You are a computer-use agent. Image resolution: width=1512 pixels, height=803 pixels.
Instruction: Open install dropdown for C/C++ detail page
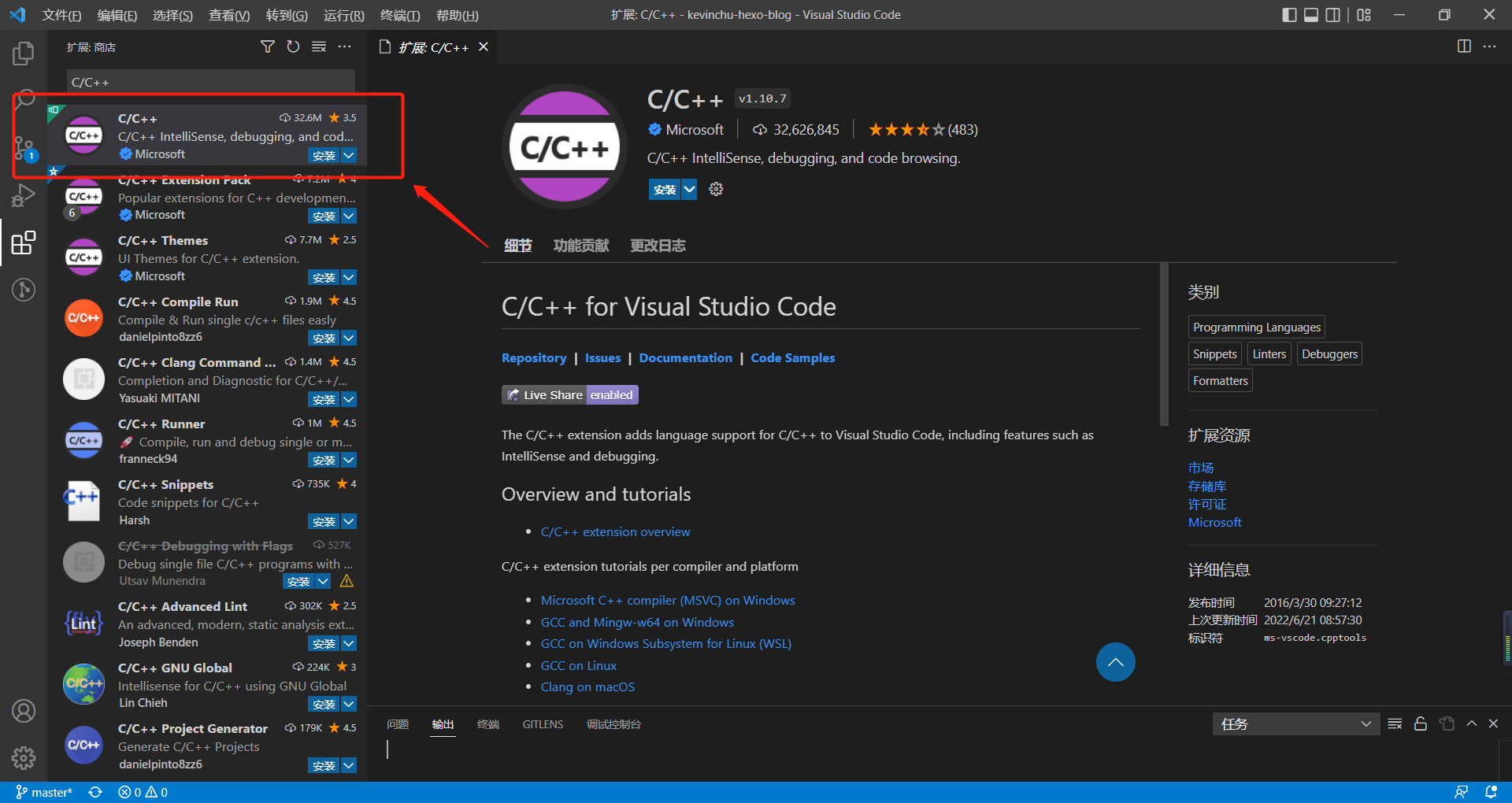pos(689,189)
